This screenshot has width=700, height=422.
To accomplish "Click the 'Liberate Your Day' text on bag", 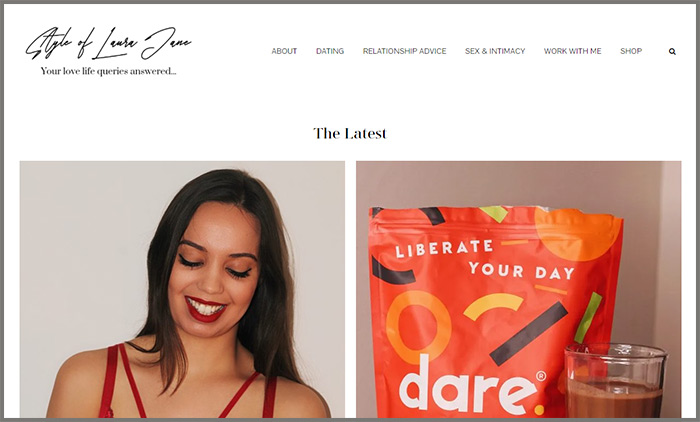I will (484, 260).
